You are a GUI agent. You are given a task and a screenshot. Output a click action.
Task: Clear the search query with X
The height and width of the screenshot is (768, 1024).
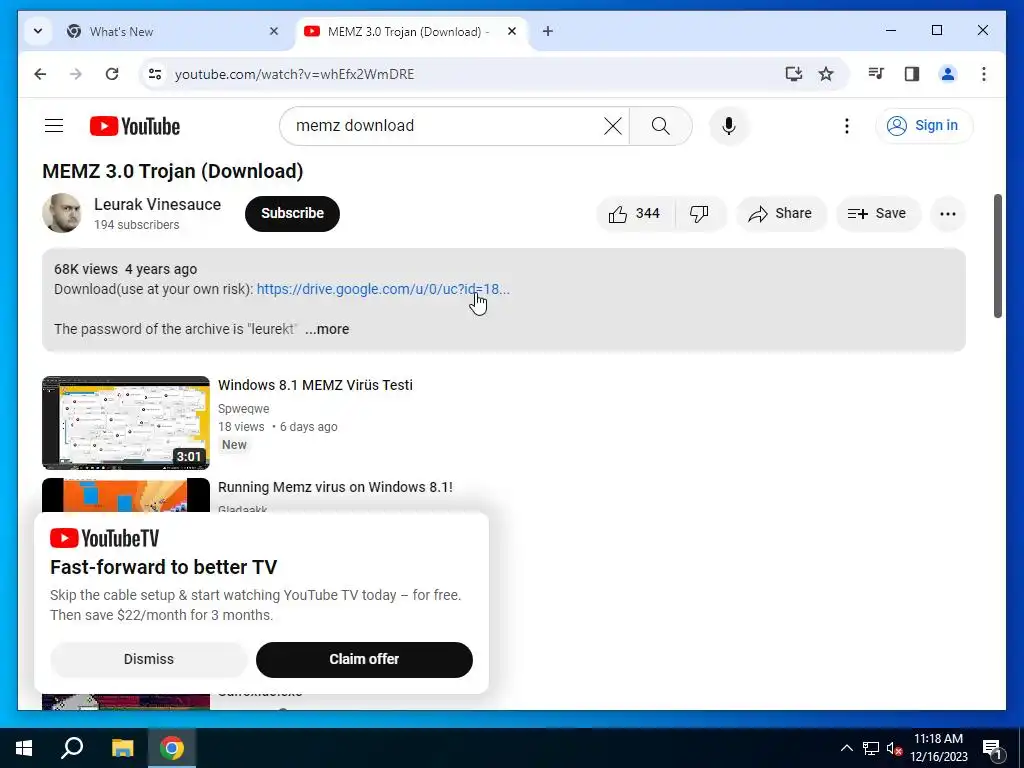coord(613,125)
